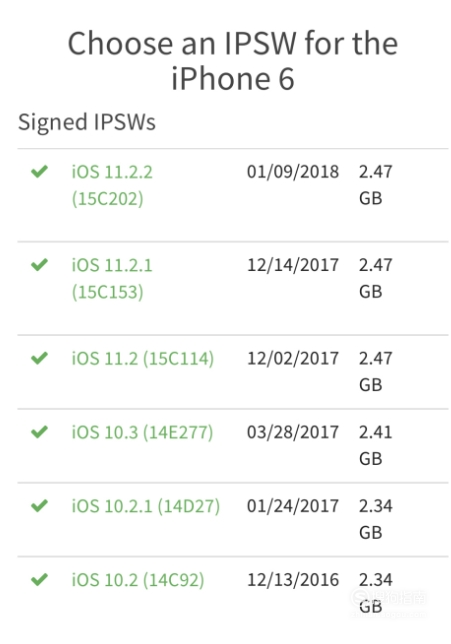Click the signed checkmark for iOS 11.2
Screen dimensions: 451x644
tap(39, 358)
